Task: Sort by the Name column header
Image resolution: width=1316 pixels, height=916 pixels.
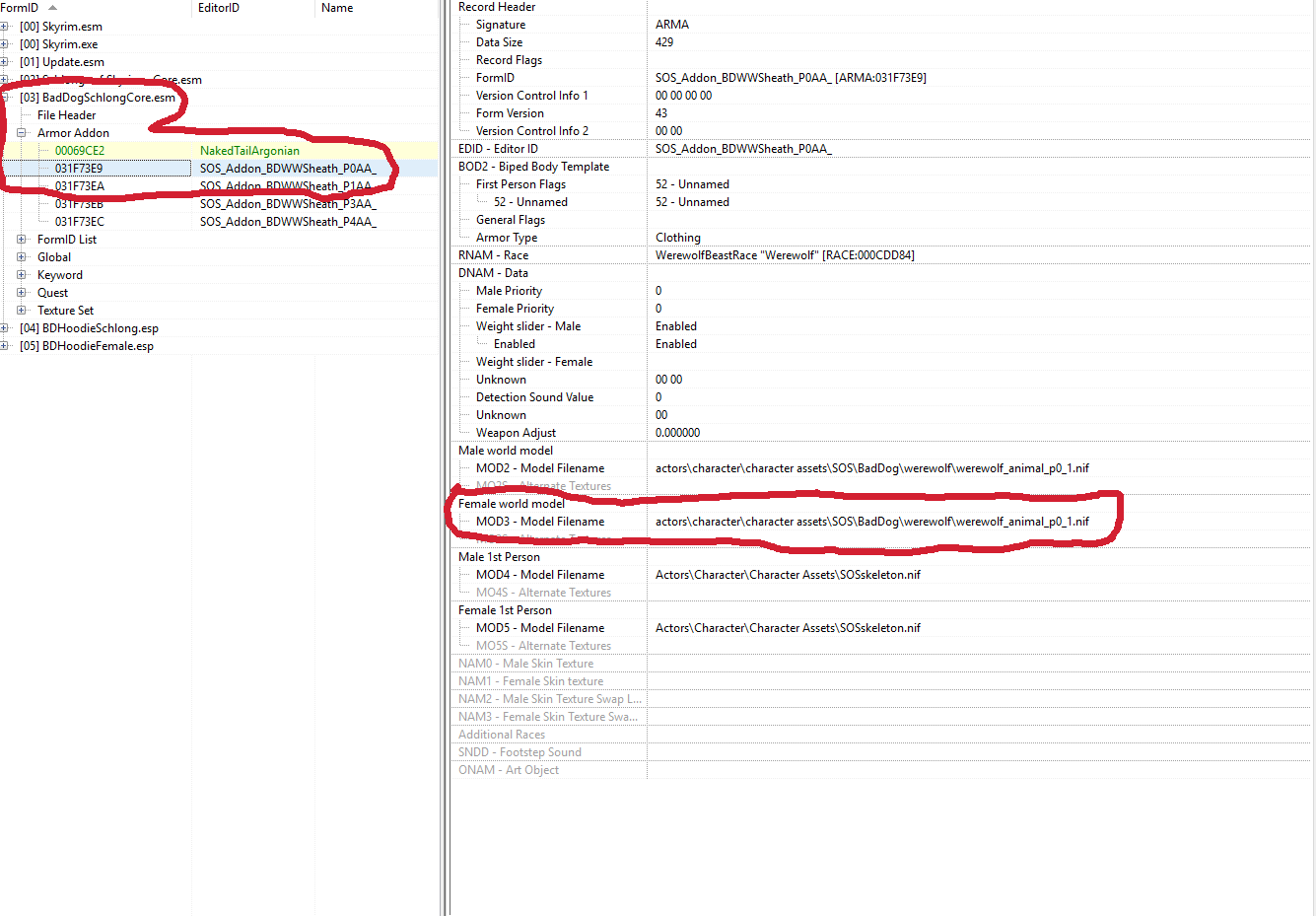Action: [377, 8]
